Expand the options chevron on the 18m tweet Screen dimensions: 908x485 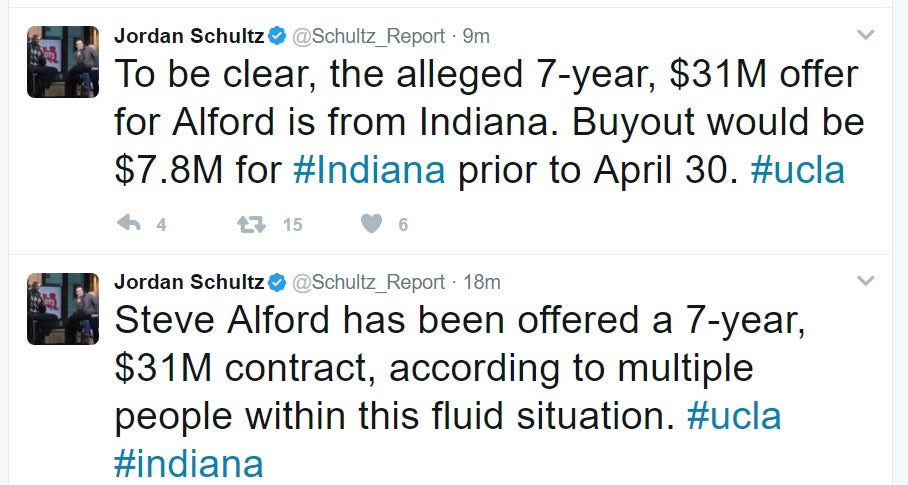[x=866, y=282]
